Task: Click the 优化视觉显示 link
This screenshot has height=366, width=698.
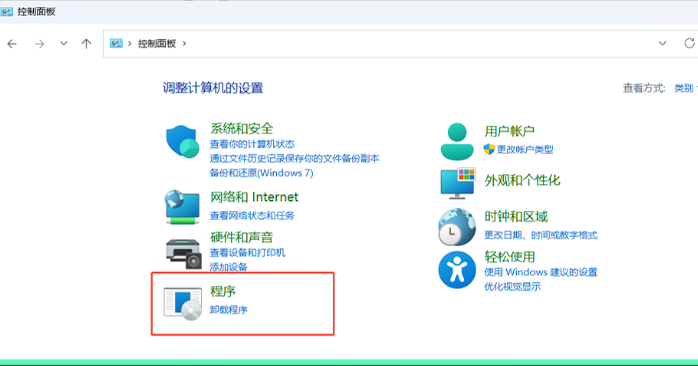Action: [x=512, y=286]
